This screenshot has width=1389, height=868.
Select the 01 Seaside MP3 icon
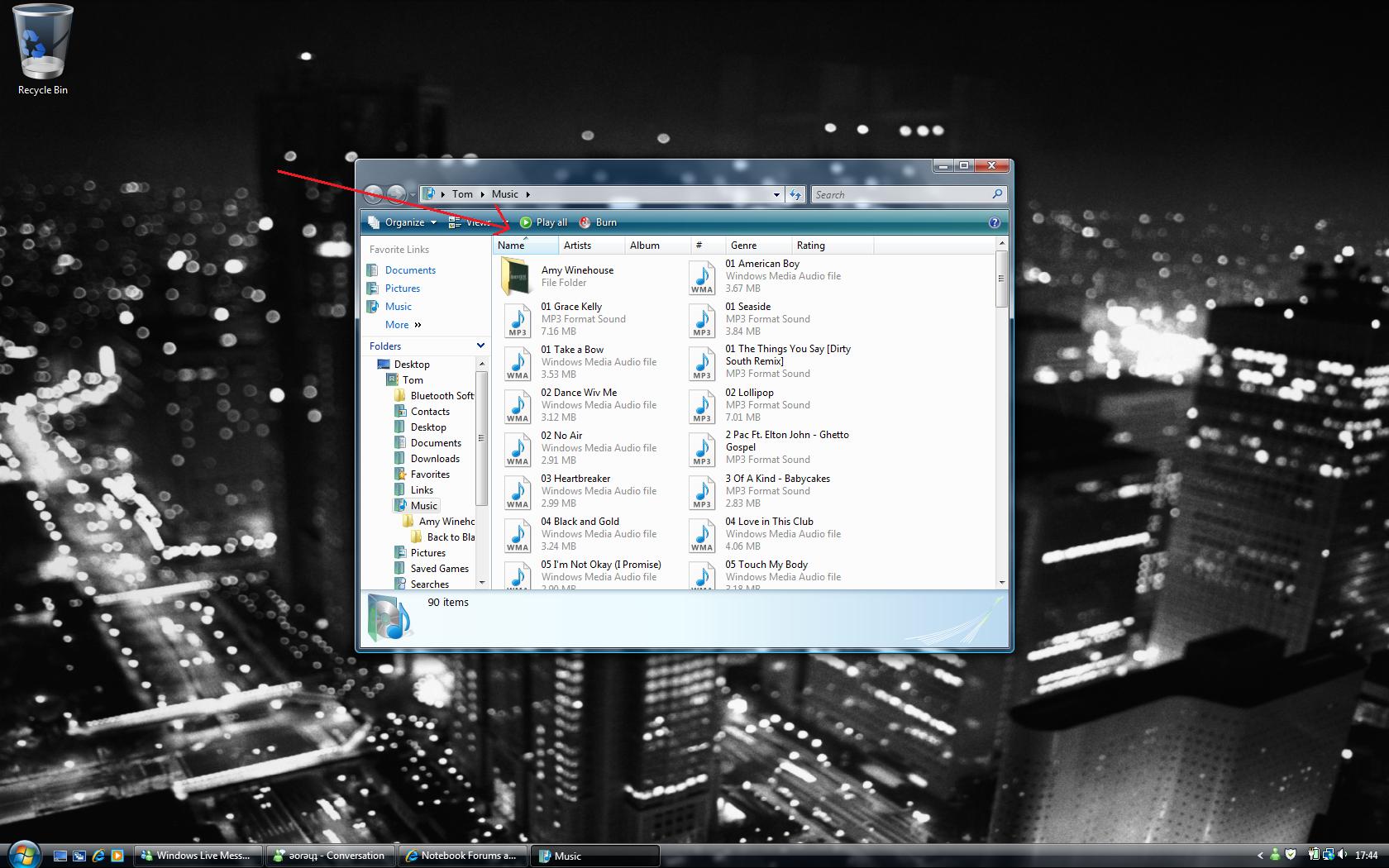702,319
